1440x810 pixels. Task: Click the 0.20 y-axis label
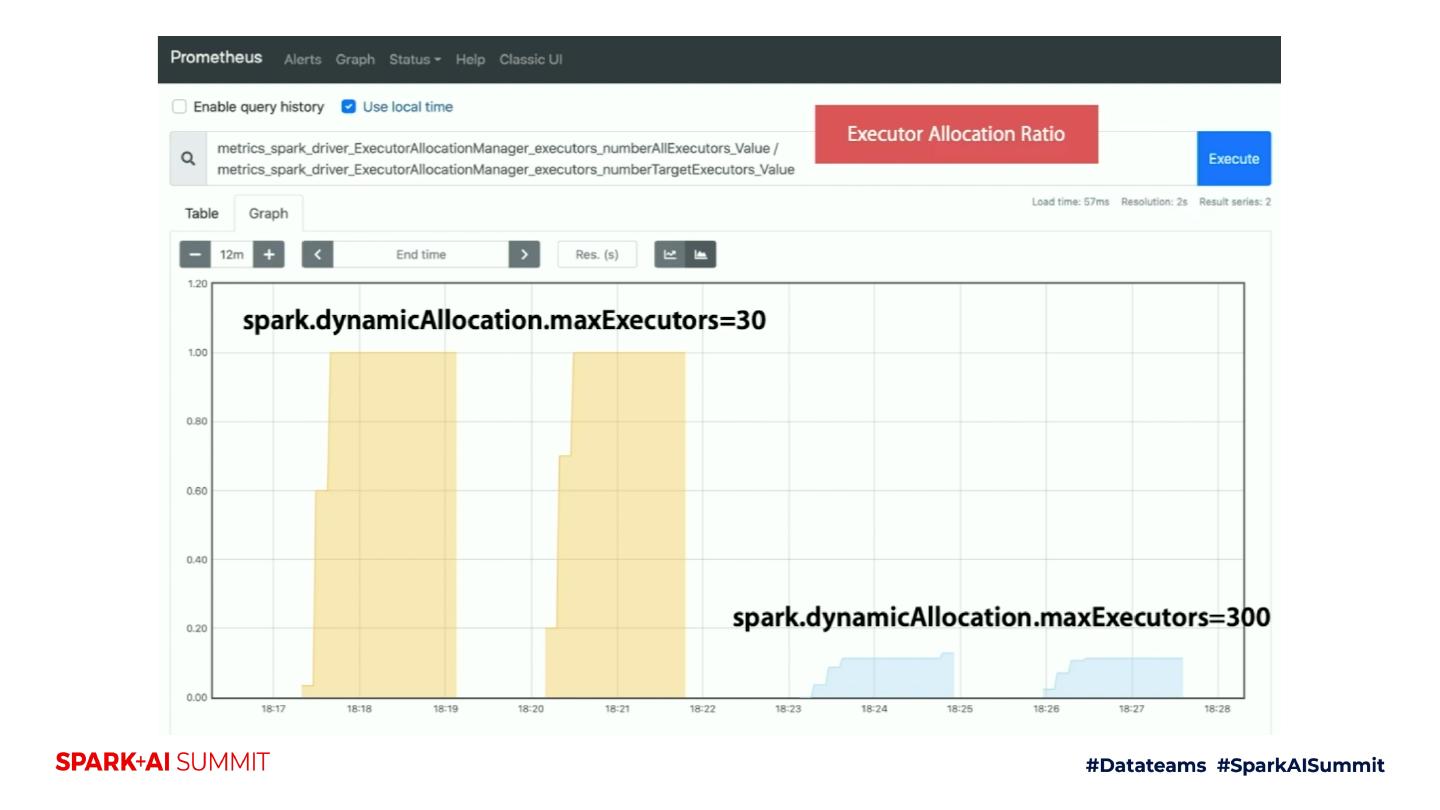click(x=196, y=629)
